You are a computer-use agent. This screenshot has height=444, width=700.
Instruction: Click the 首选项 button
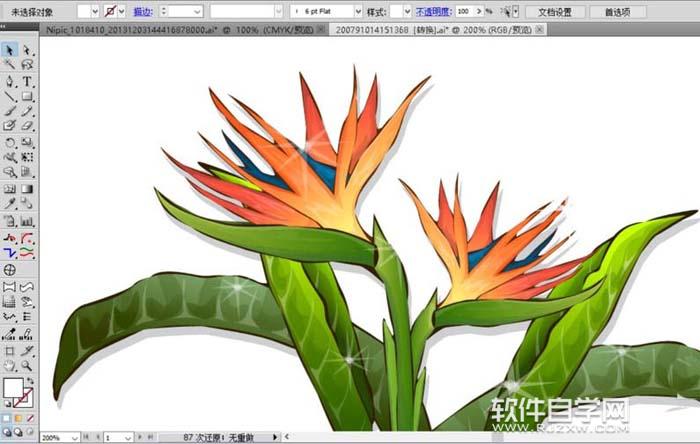617,12
